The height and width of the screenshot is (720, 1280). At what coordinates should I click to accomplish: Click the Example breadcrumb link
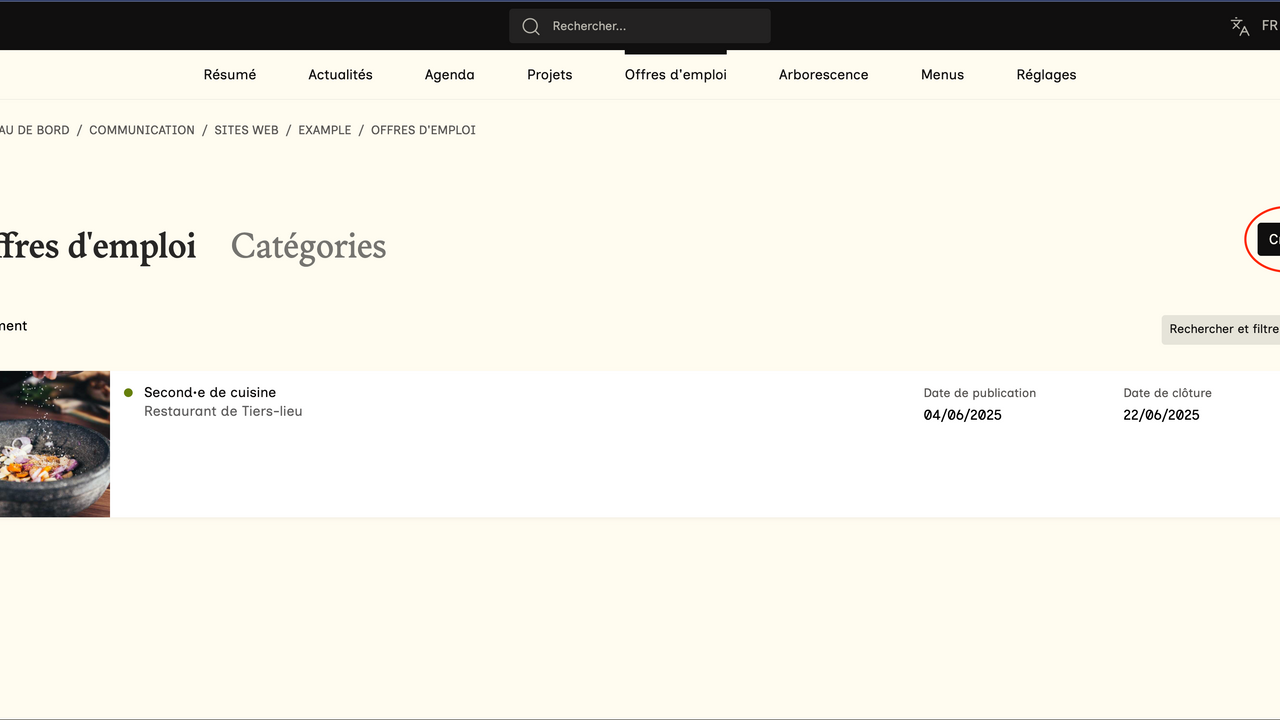click(325, 130)
